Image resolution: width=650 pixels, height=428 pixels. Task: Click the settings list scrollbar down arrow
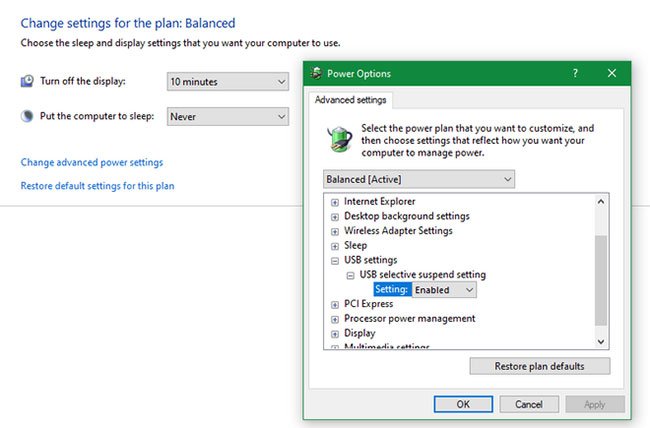(601, 342)
